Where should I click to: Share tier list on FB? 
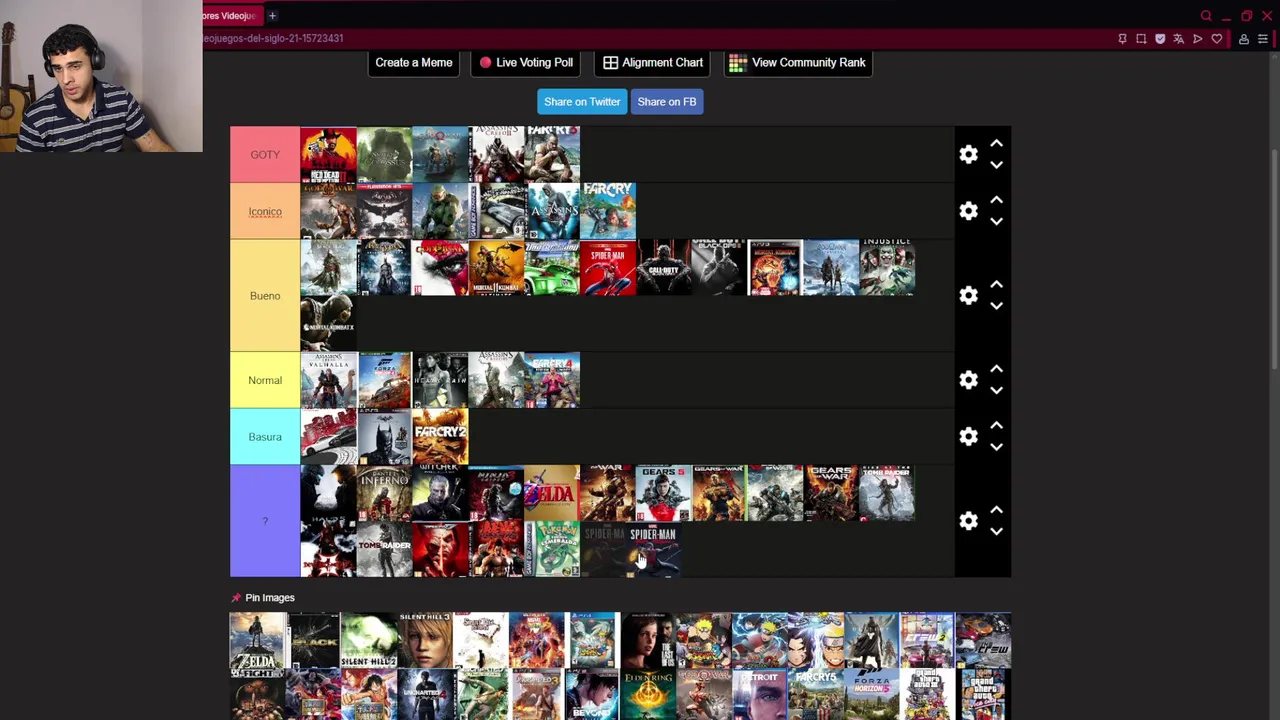tap(667, 102)
